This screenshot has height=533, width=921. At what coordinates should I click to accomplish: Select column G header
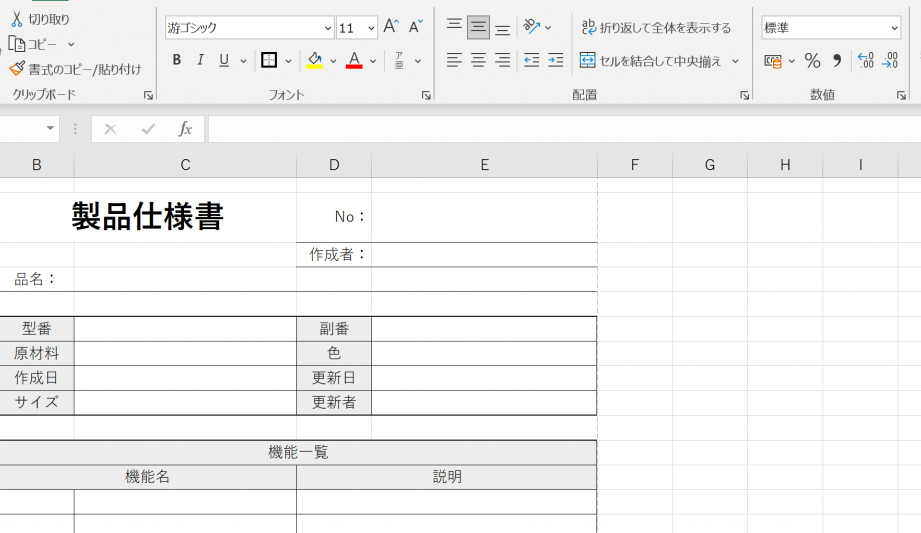[710, 165]
